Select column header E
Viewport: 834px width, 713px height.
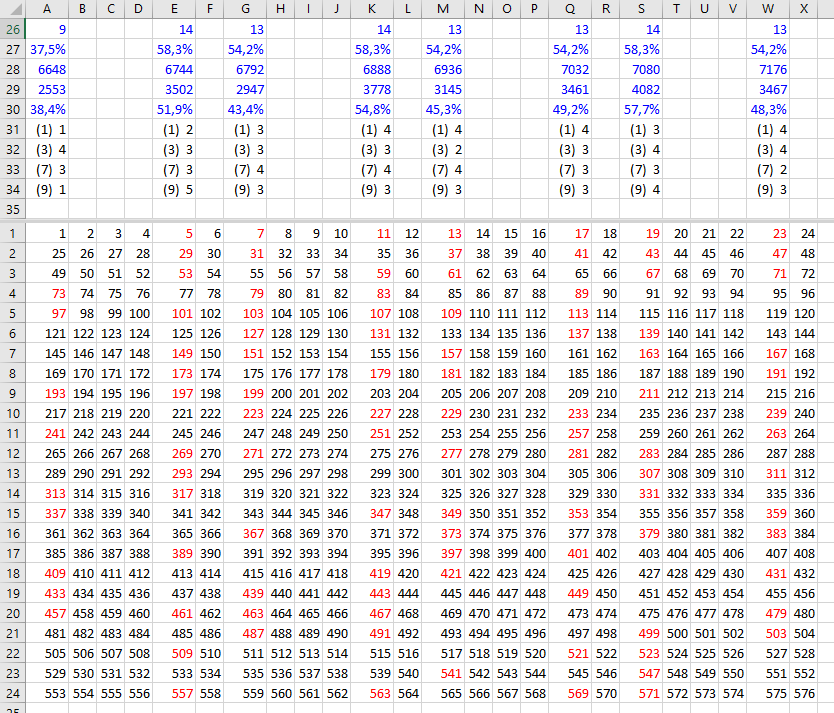click(x=174, y=9)
